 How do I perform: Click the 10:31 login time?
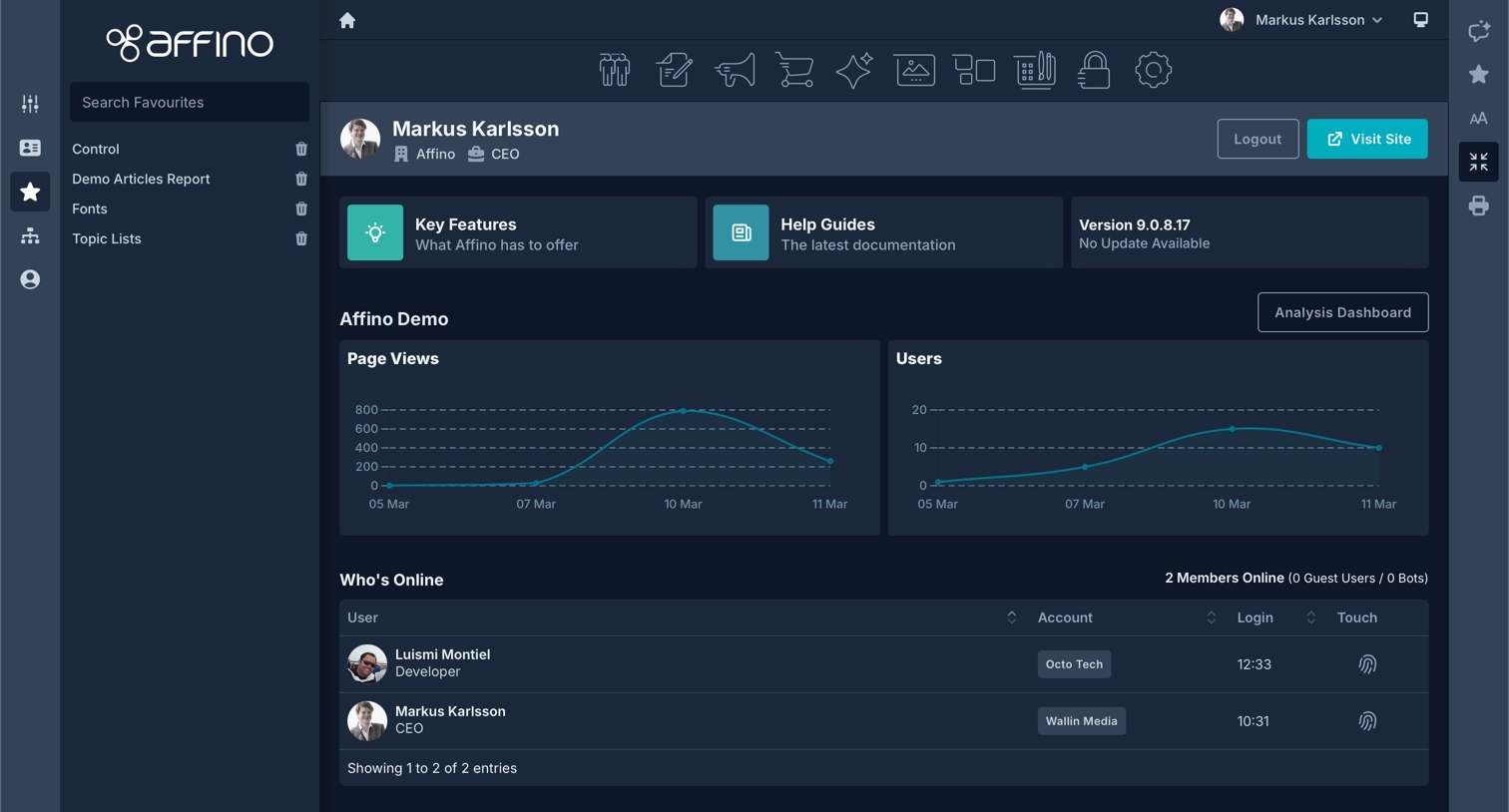click(x=1253, y=721)
